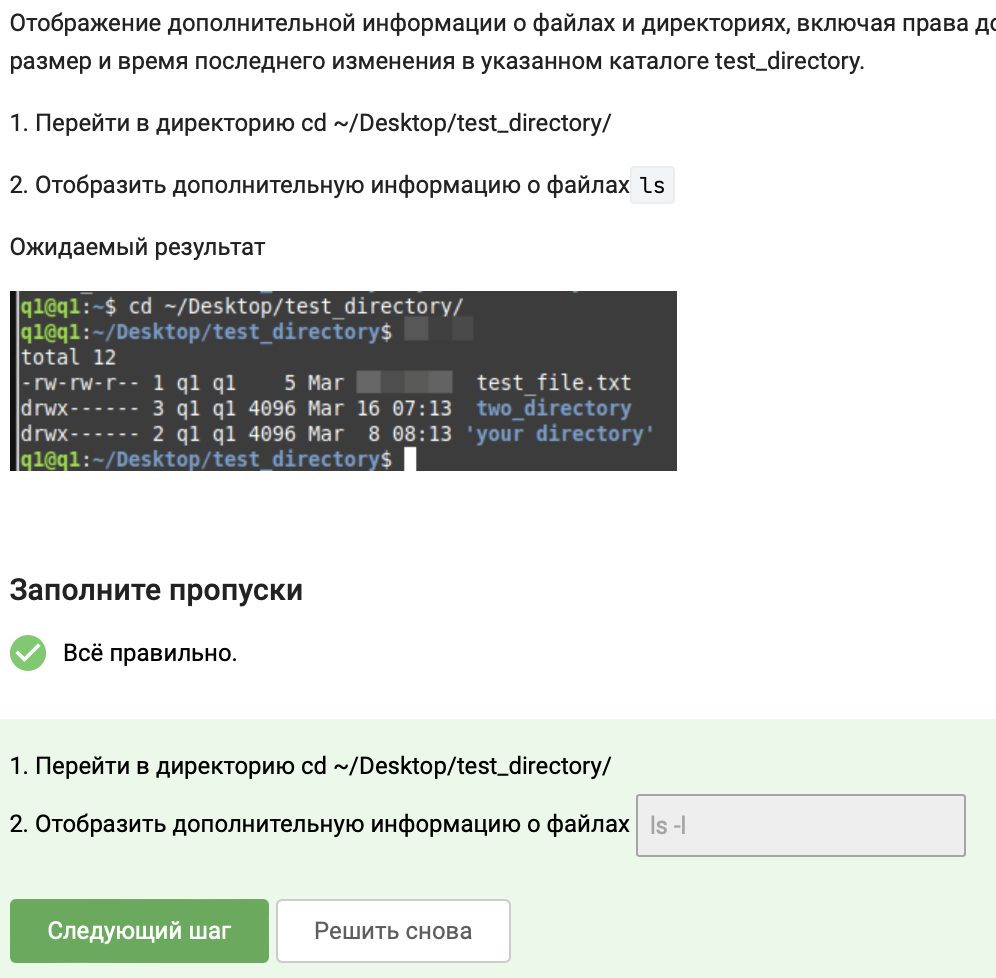Viewport: 996px width, 978px height.
Task: Select 'your directory' in the terminal output
Action: coord(560,434)
